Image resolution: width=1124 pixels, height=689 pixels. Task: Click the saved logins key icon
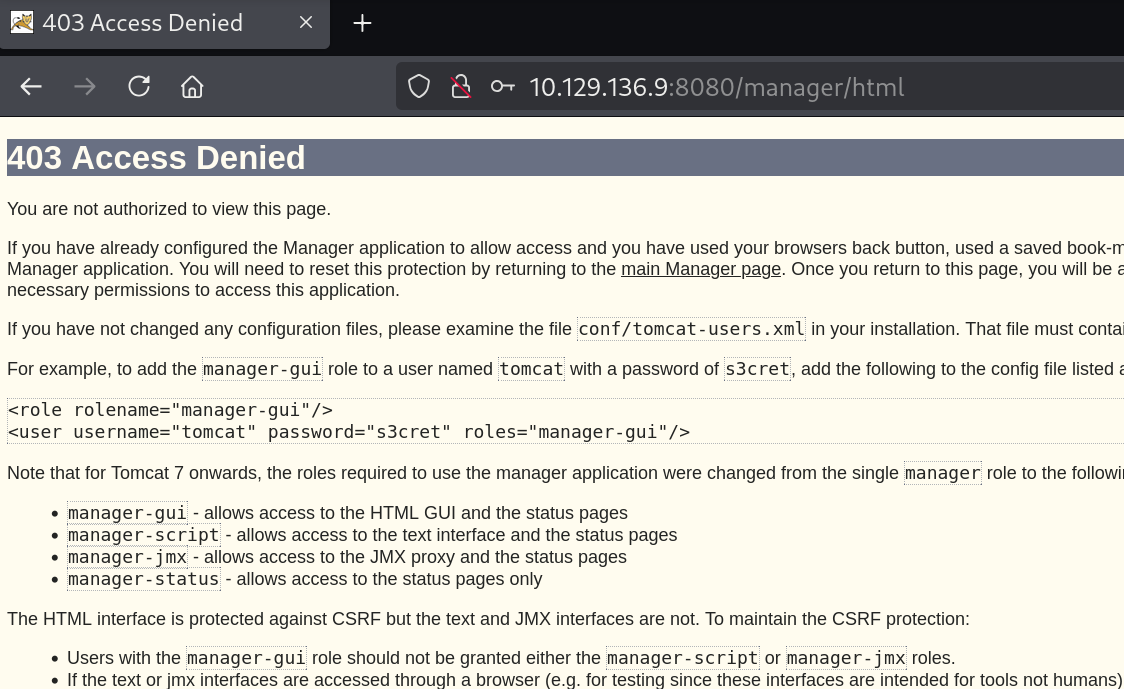(502, 87)
